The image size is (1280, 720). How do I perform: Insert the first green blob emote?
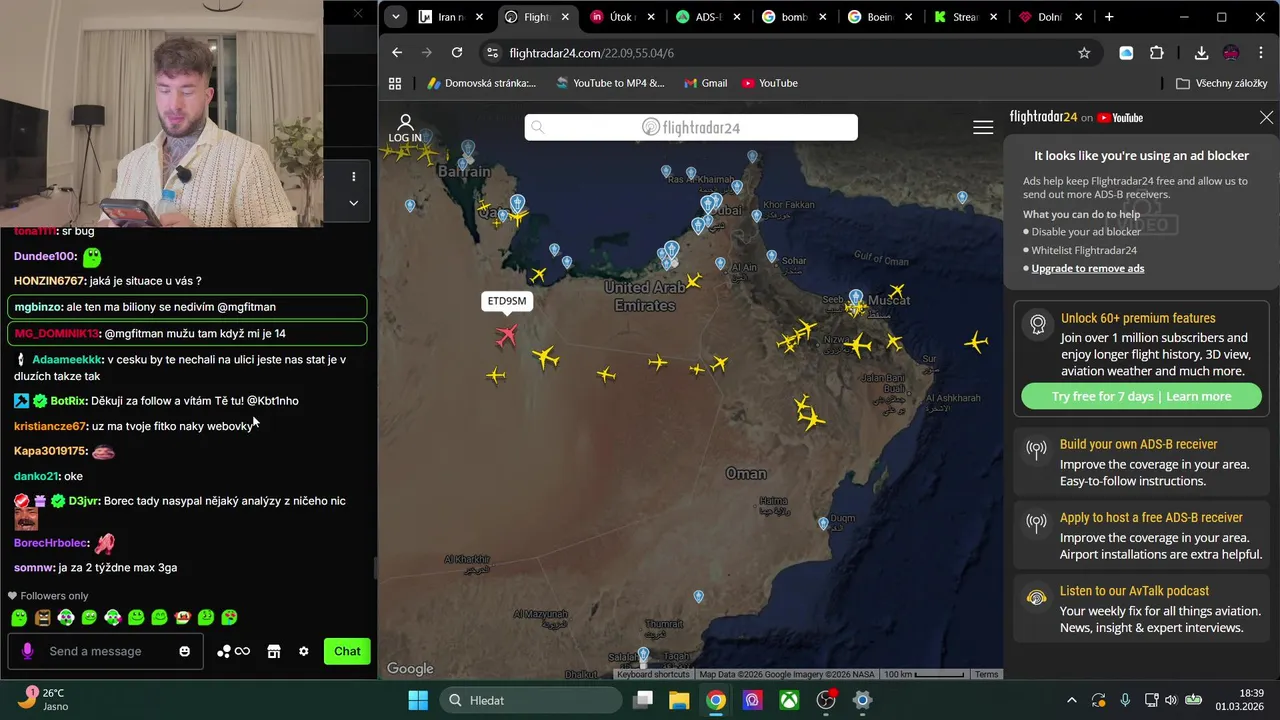click(x=19, y=618)
